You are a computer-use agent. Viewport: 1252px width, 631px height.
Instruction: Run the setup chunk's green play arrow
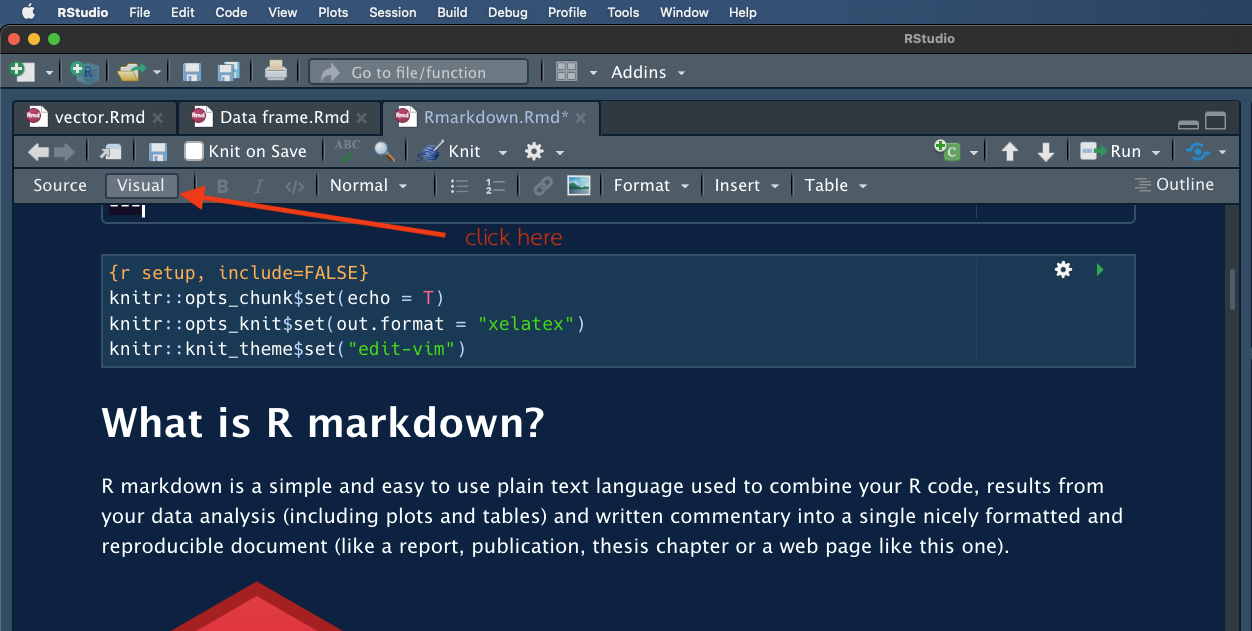[1100, 269]
